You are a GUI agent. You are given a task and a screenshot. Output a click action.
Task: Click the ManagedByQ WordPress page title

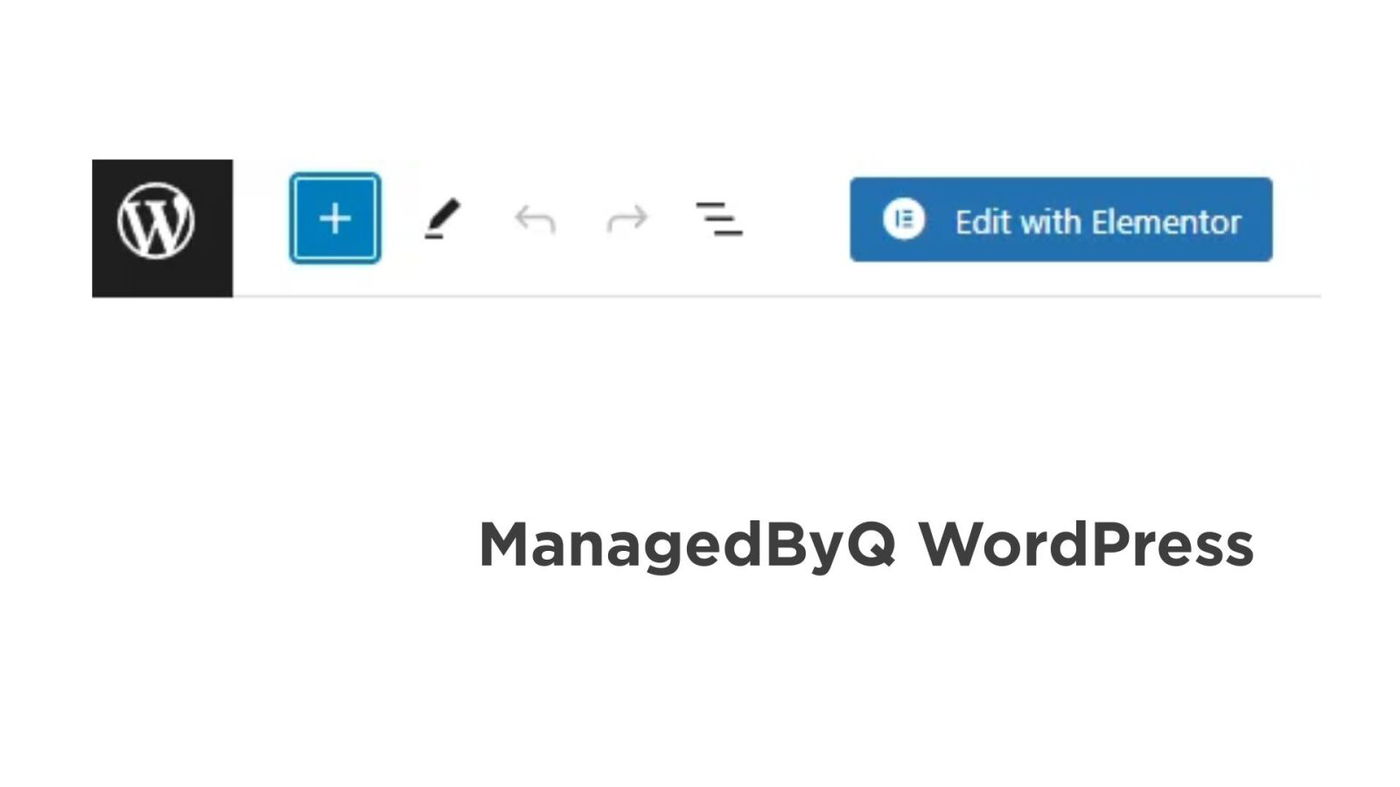click(x=866, y=546)
